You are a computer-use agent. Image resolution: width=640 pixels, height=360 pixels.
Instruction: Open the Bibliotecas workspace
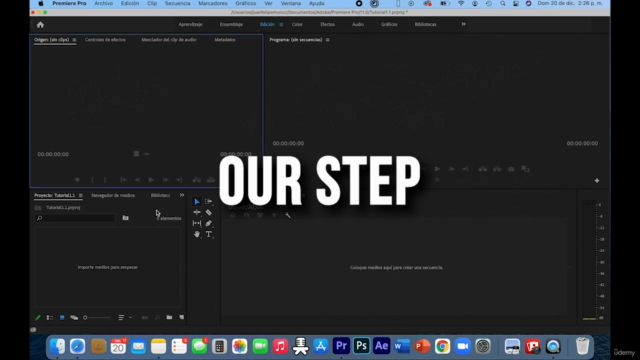click(425, 24)
